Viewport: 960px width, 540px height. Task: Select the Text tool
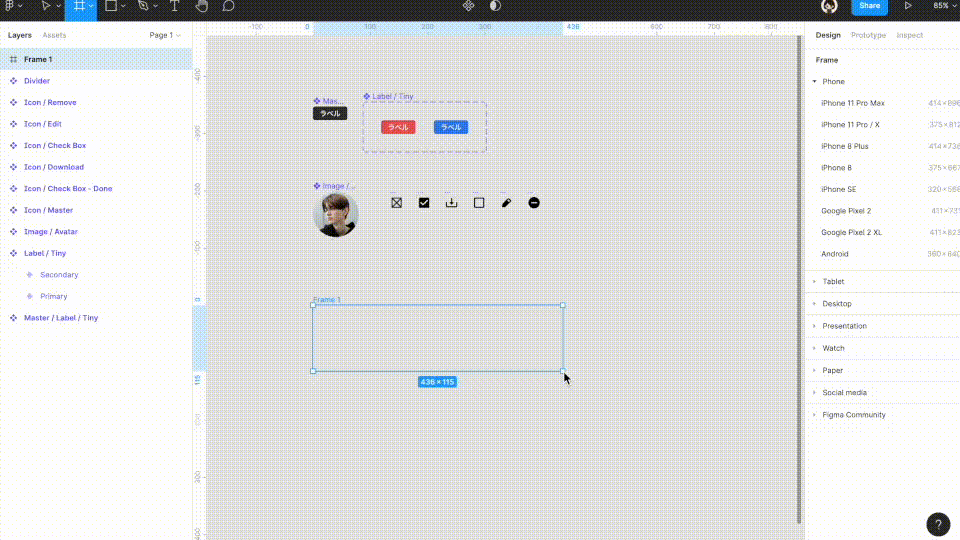[x=175, y=6]
